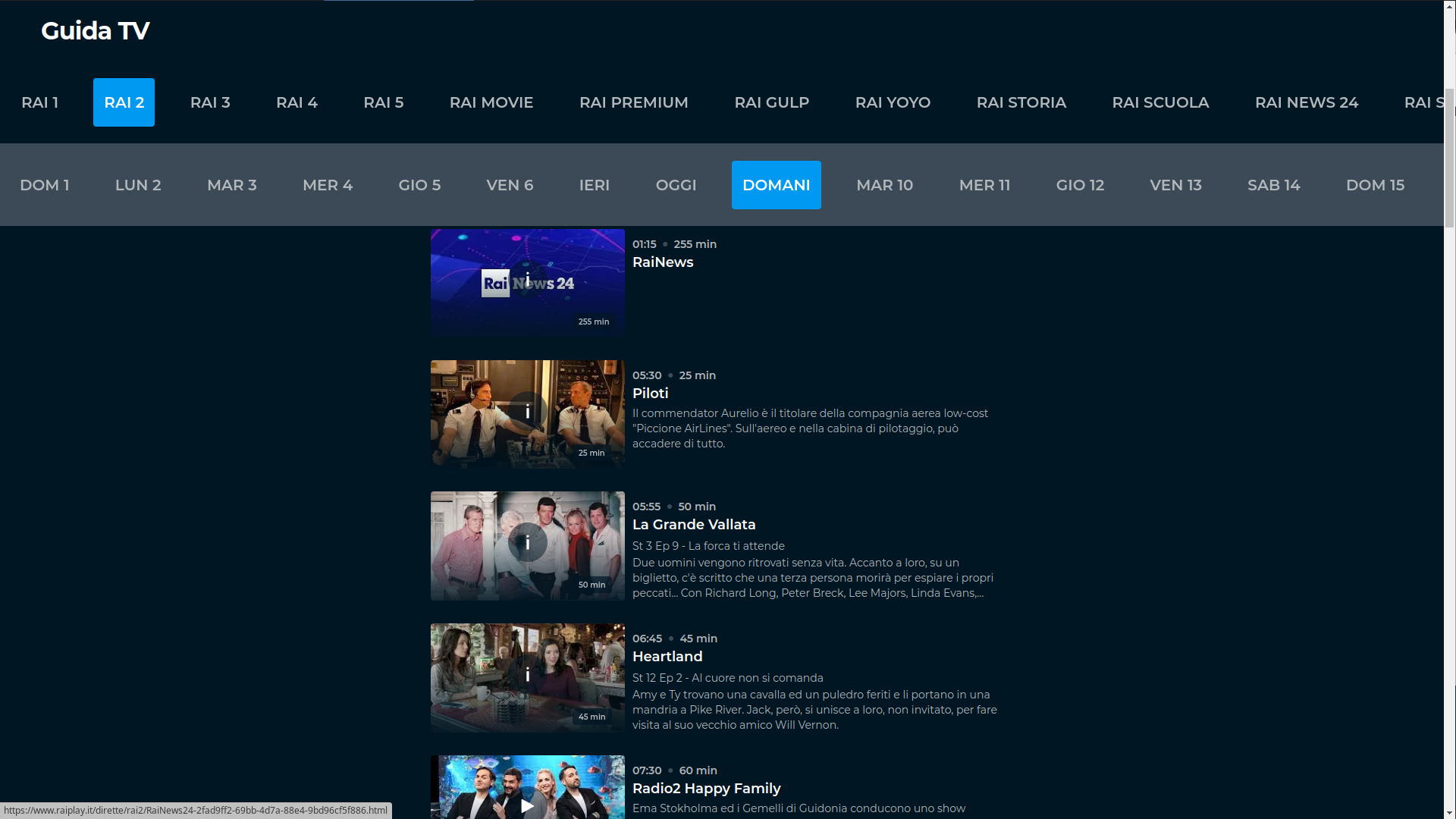The height and width of the screenshot is (819, 1456).
Task: Open the Piloti program title
Action: 651,394
